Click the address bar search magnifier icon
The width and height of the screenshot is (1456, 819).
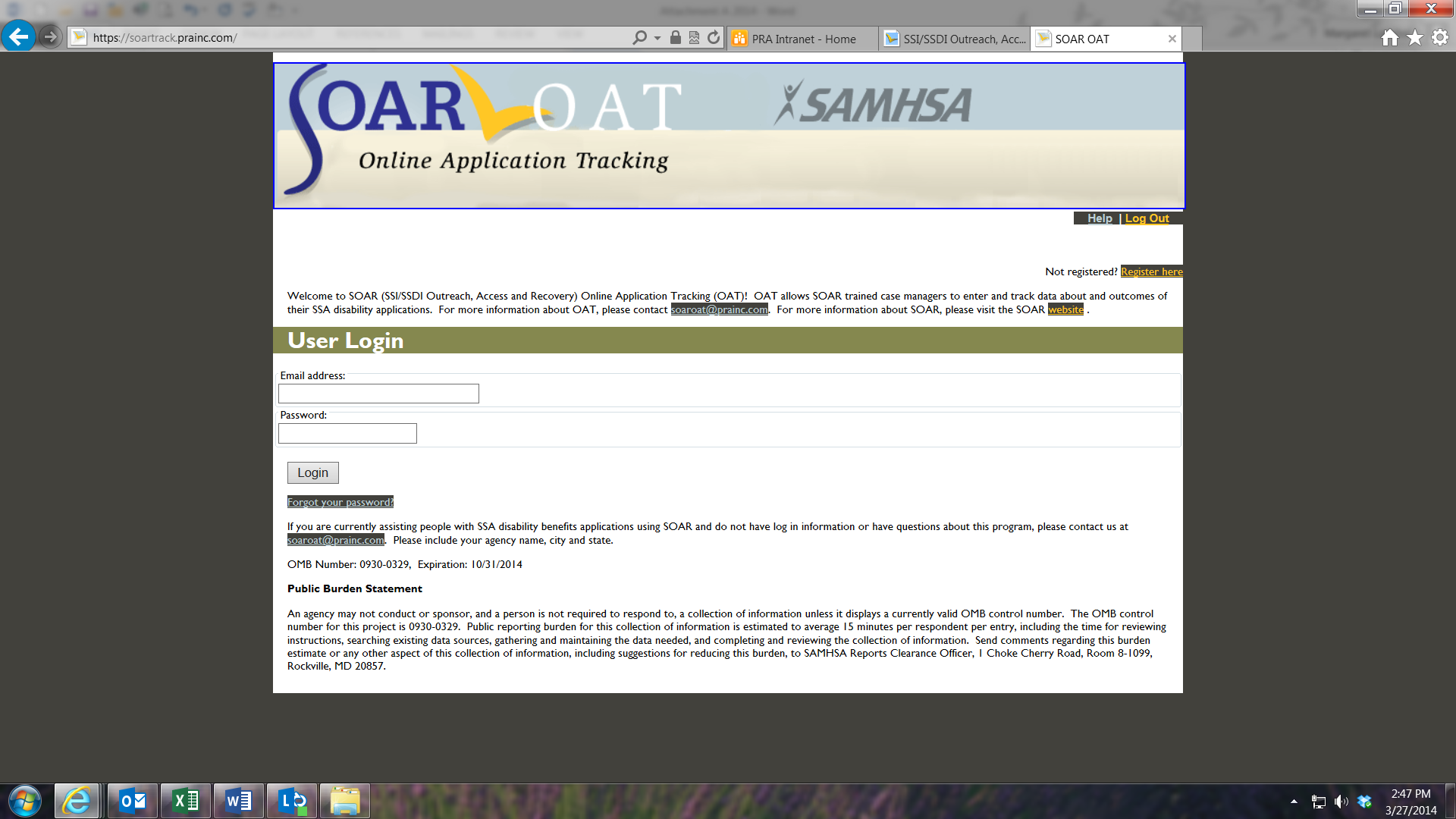tap(639, 38)
